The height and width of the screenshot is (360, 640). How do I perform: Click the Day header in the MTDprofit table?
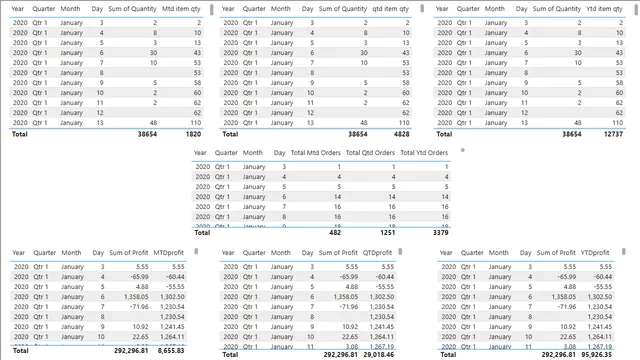pos(98,253)
